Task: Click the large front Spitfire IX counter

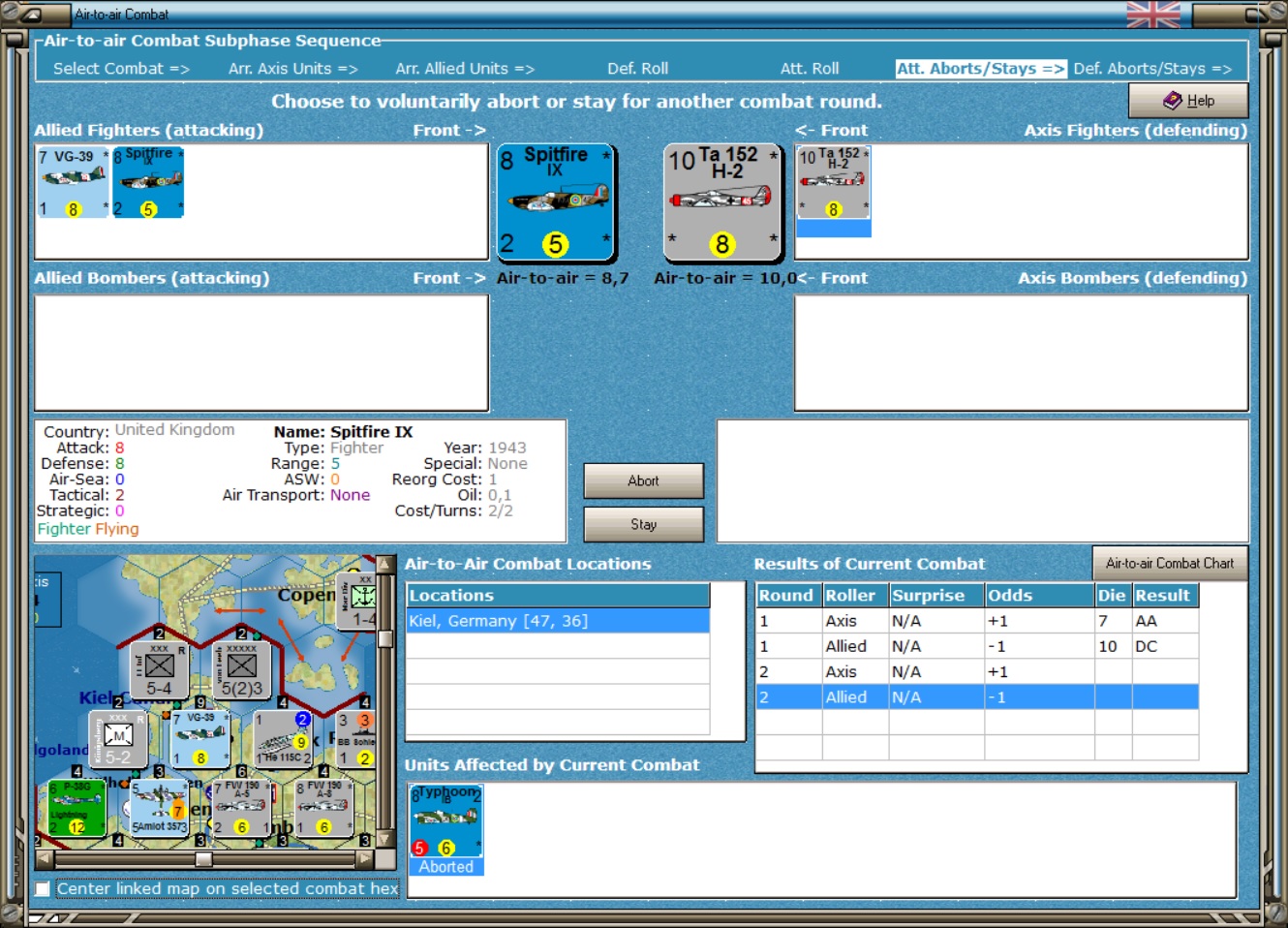Action: pyautogui.click(x=556, y=203)
